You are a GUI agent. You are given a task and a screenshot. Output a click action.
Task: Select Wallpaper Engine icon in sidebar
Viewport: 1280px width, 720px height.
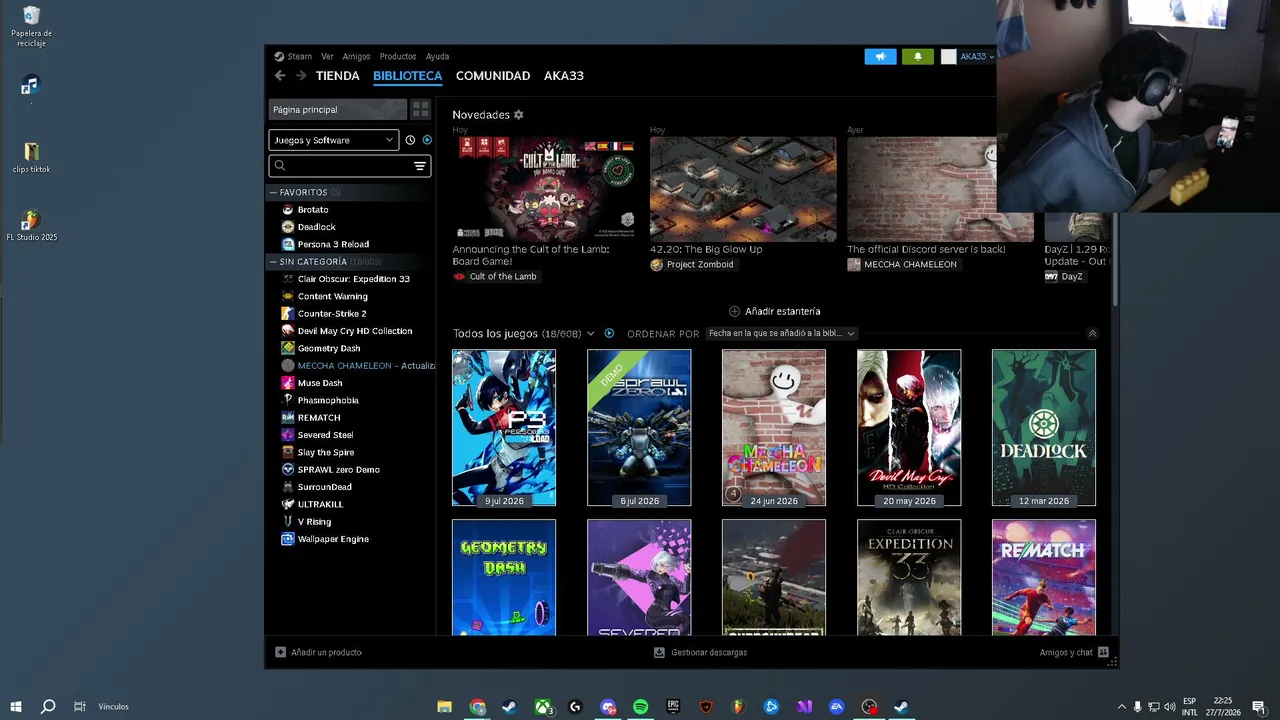coord(288,539)
